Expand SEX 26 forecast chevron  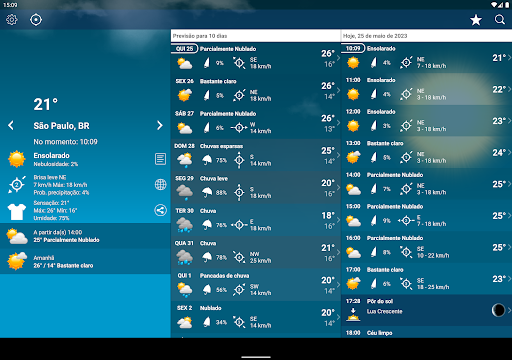338,90
